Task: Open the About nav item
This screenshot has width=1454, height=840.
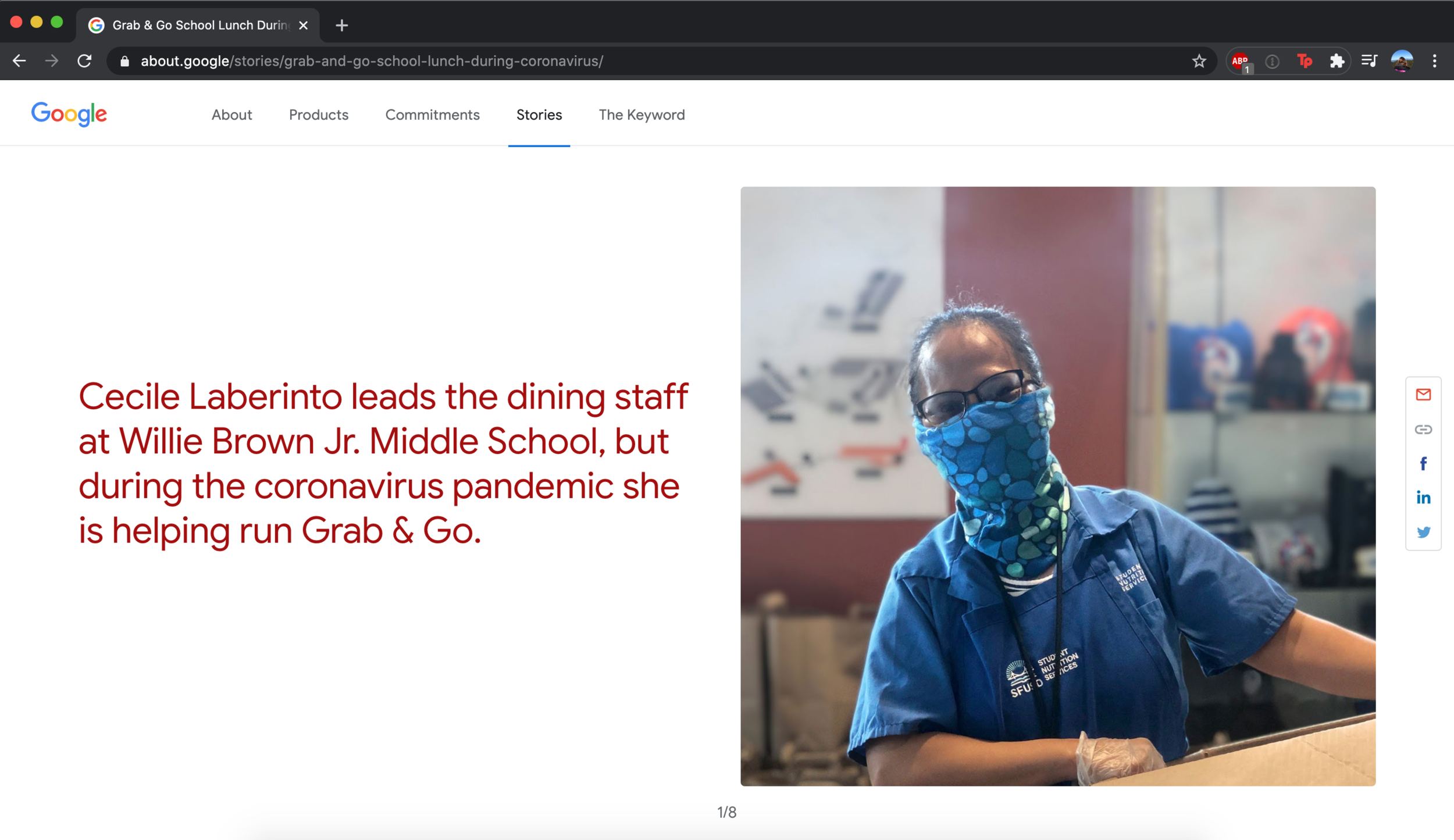Action: tap(231, 115)
